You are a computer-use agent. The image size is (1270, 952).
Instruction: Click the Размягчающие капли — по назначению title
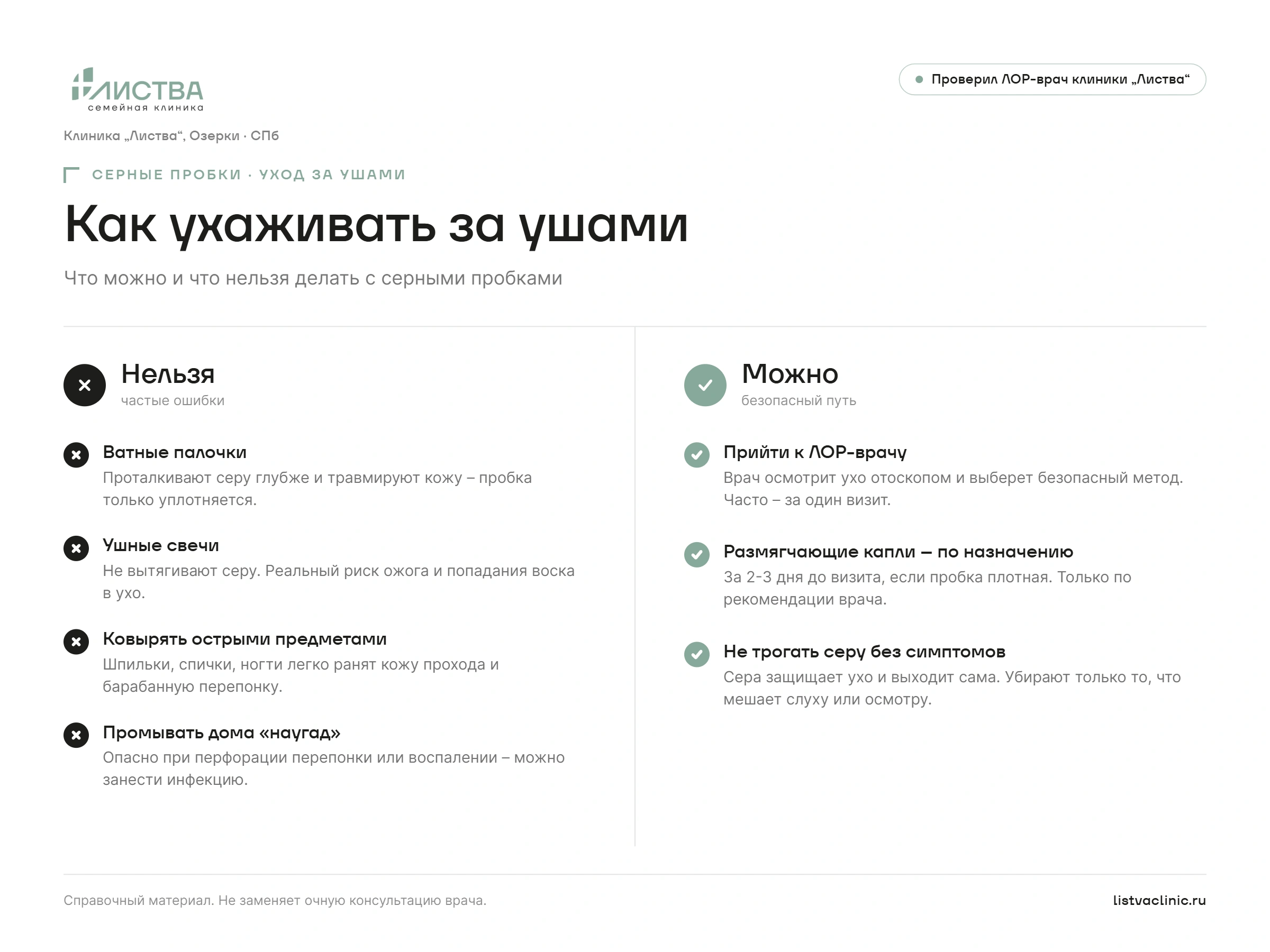click(898, 552)
